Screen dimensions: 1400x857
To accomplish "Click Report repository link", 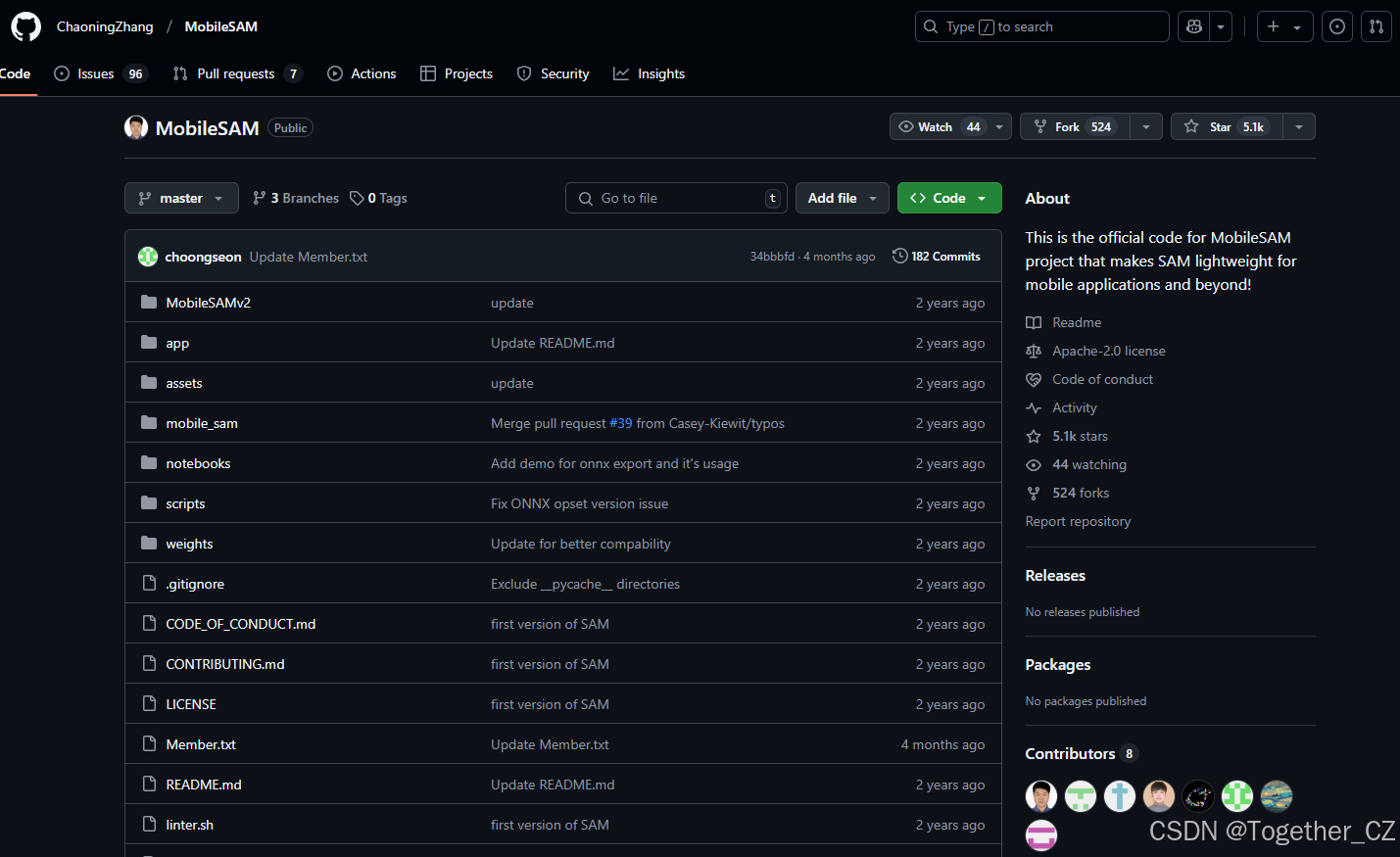I will coord(1078,521).
